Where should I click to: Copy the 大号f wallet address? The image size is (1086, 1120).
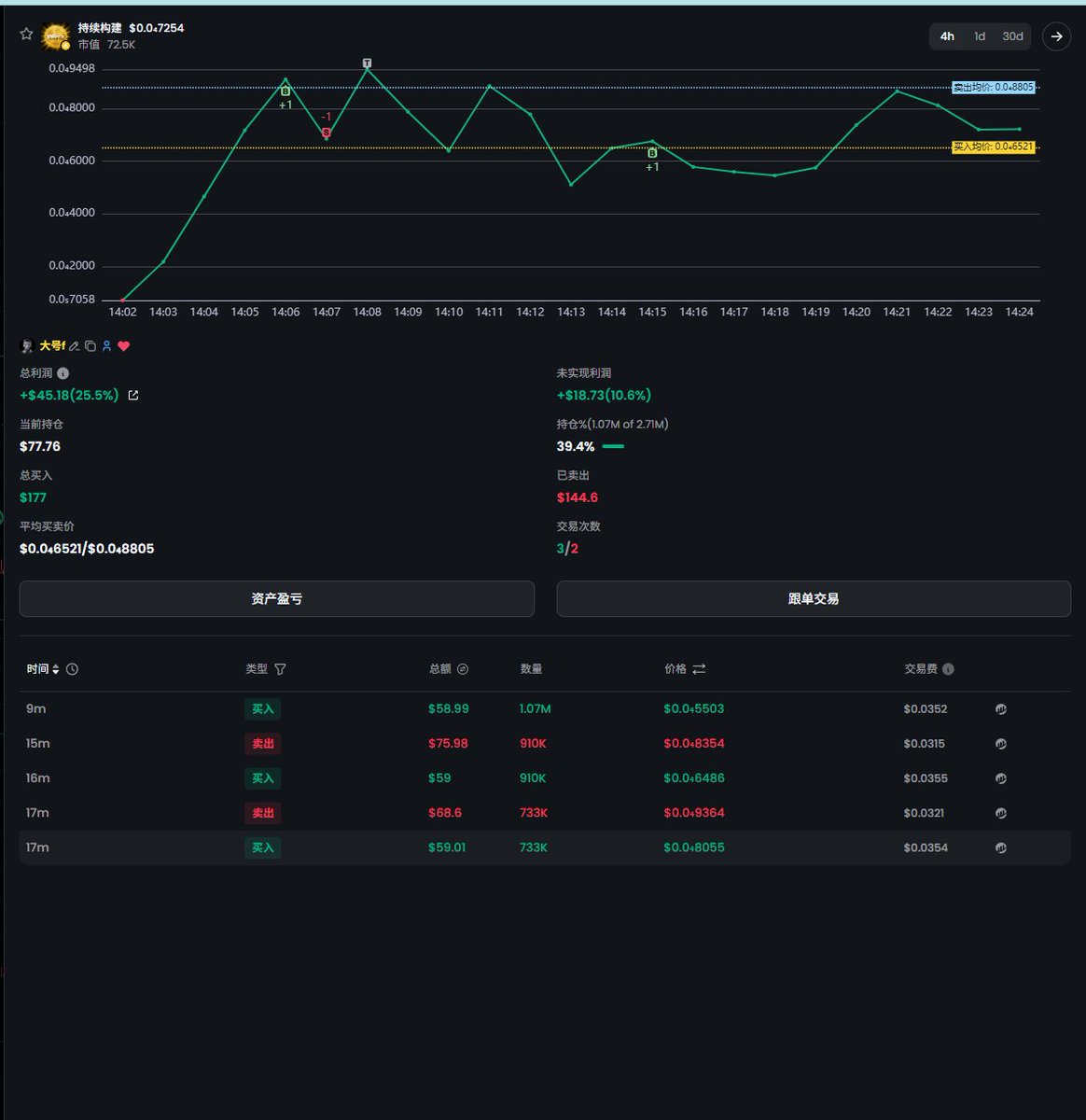pos(90,346)
